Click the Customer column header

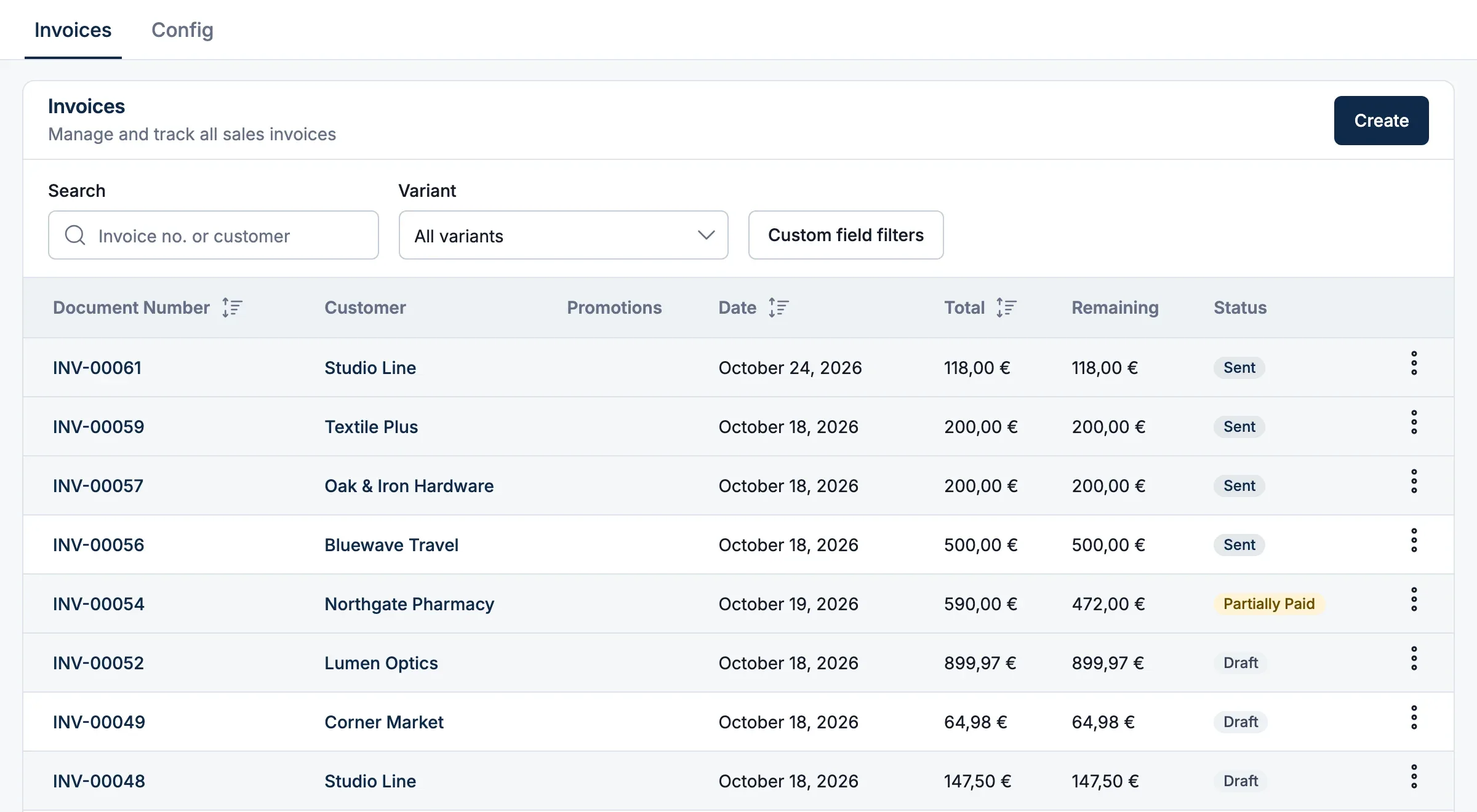click(365, 308)
